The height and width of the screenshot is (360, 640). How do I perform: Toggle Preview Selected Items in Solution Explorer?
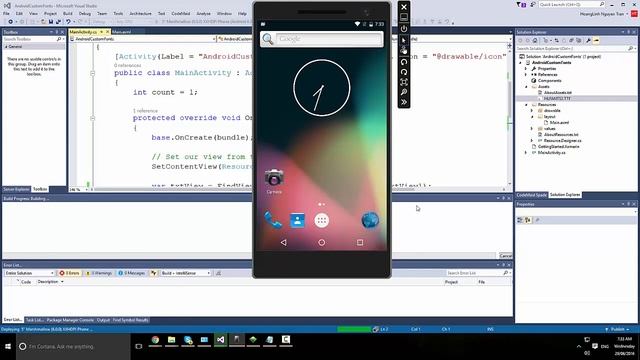click(x=596, y=40)
